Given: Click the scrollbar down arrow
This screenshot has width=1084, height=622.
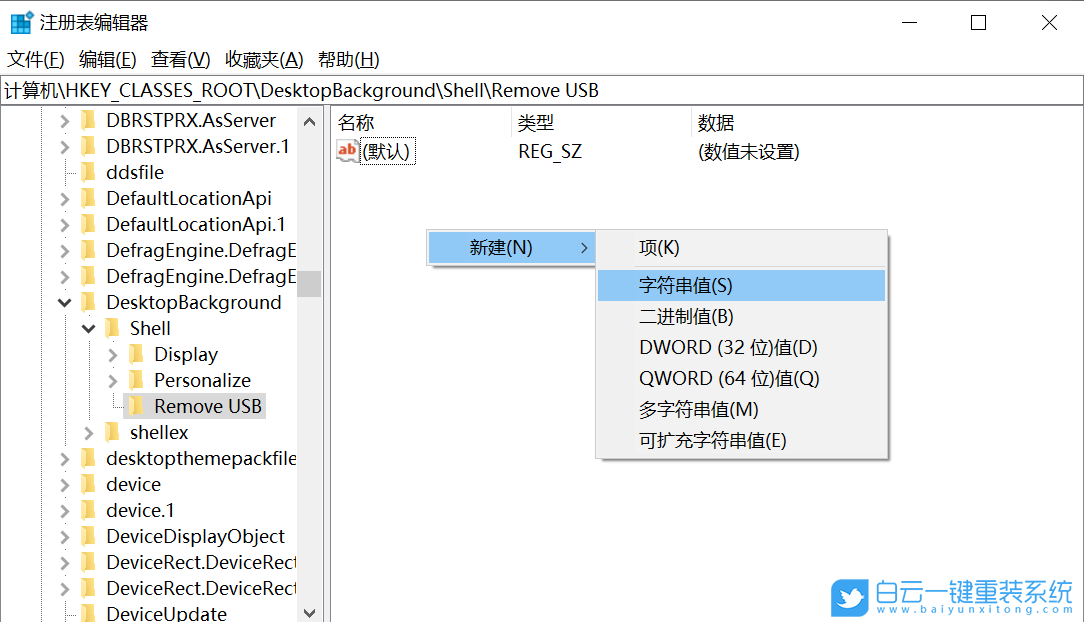Looking at the screenshot, I should pyautogui.click(x=309, y=610).
